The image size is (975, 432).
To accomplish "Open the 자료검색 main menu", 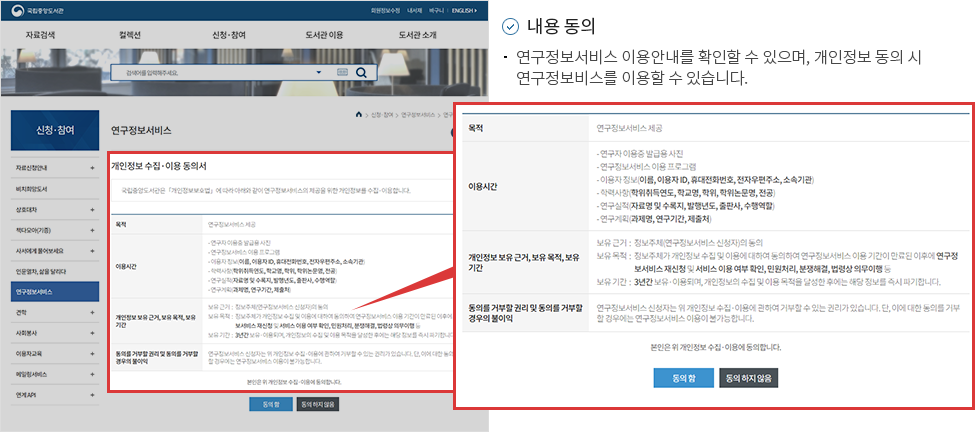I will pyautogui.click(x=41, y=35).
